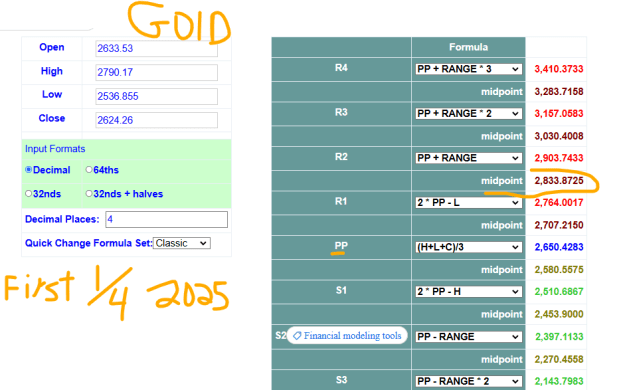The width and height of the screenshot is (625, 390).
Task: Open the R4 formula dropdown
Action: coord(468,69)
